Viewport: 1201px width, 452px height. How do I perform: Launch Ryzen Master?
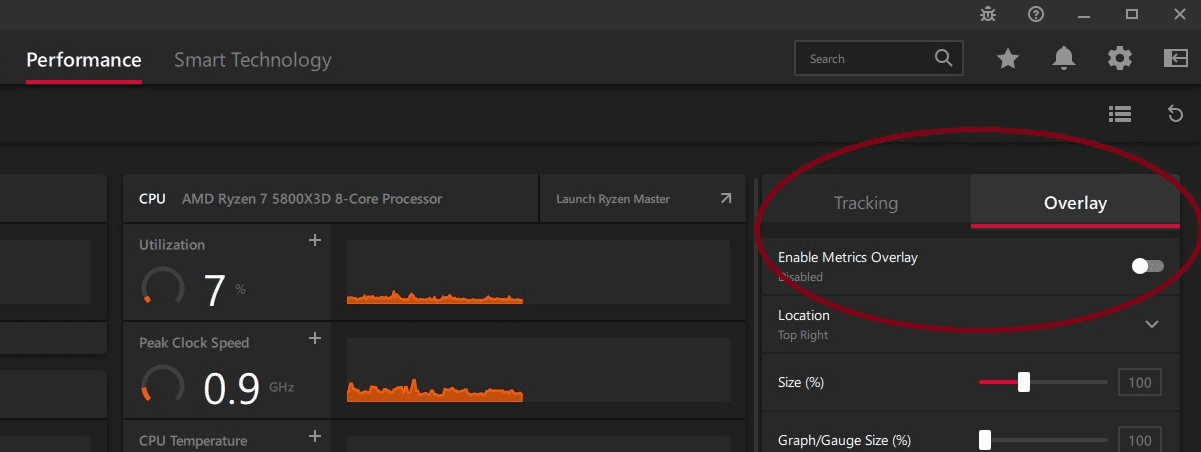(642, 199)
